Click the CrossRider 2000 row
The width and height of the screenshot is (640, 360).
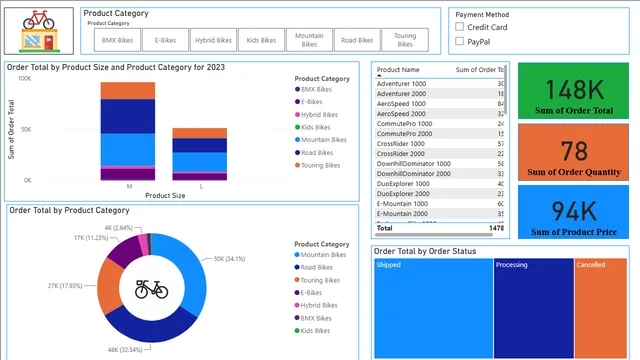click(x=440, y=153)
